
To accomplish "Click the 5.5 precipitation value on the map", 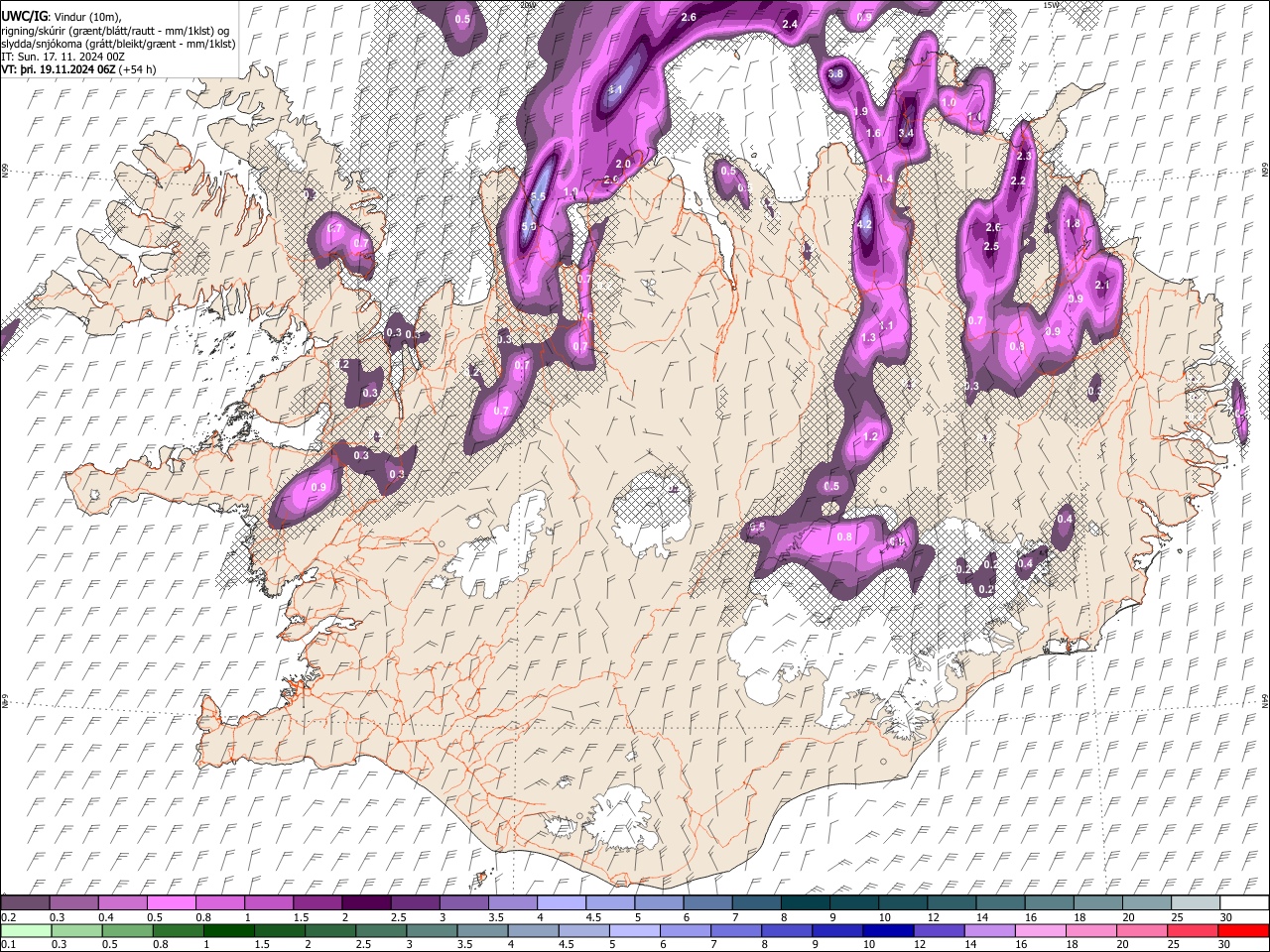I will coord(539,197).
